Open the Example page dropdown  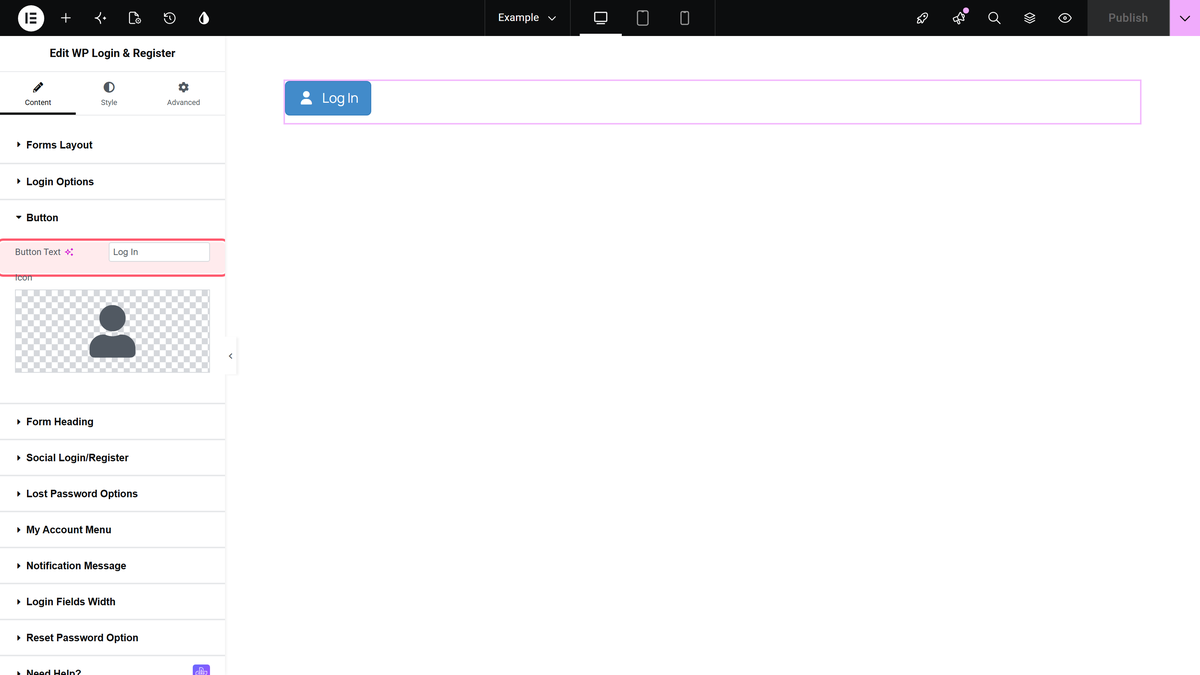coord(527,18)
